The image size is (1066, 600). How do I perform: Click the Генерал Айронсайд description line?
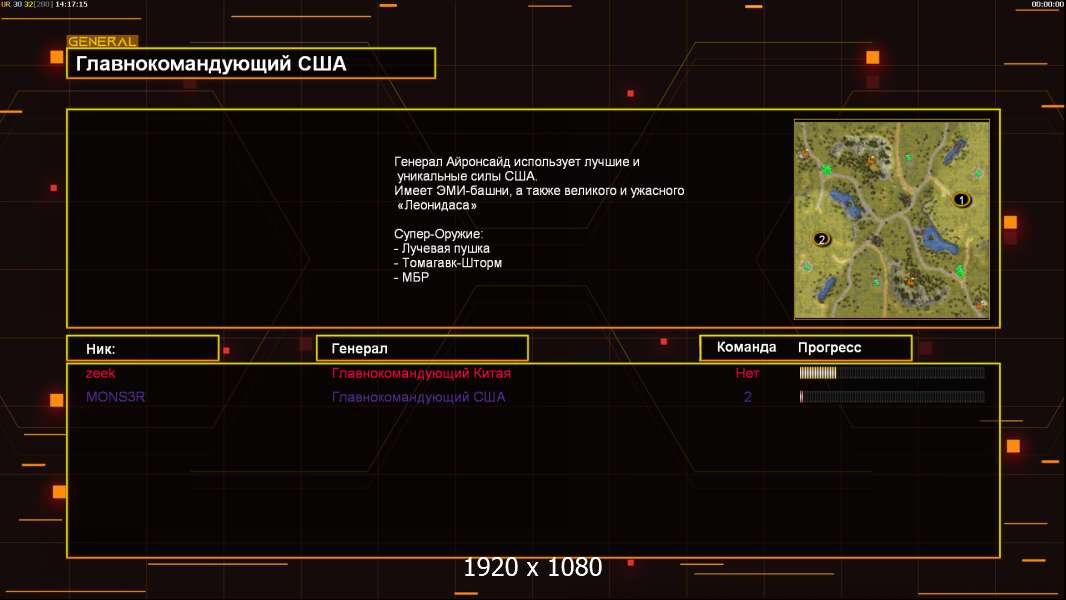coord(517,162)
